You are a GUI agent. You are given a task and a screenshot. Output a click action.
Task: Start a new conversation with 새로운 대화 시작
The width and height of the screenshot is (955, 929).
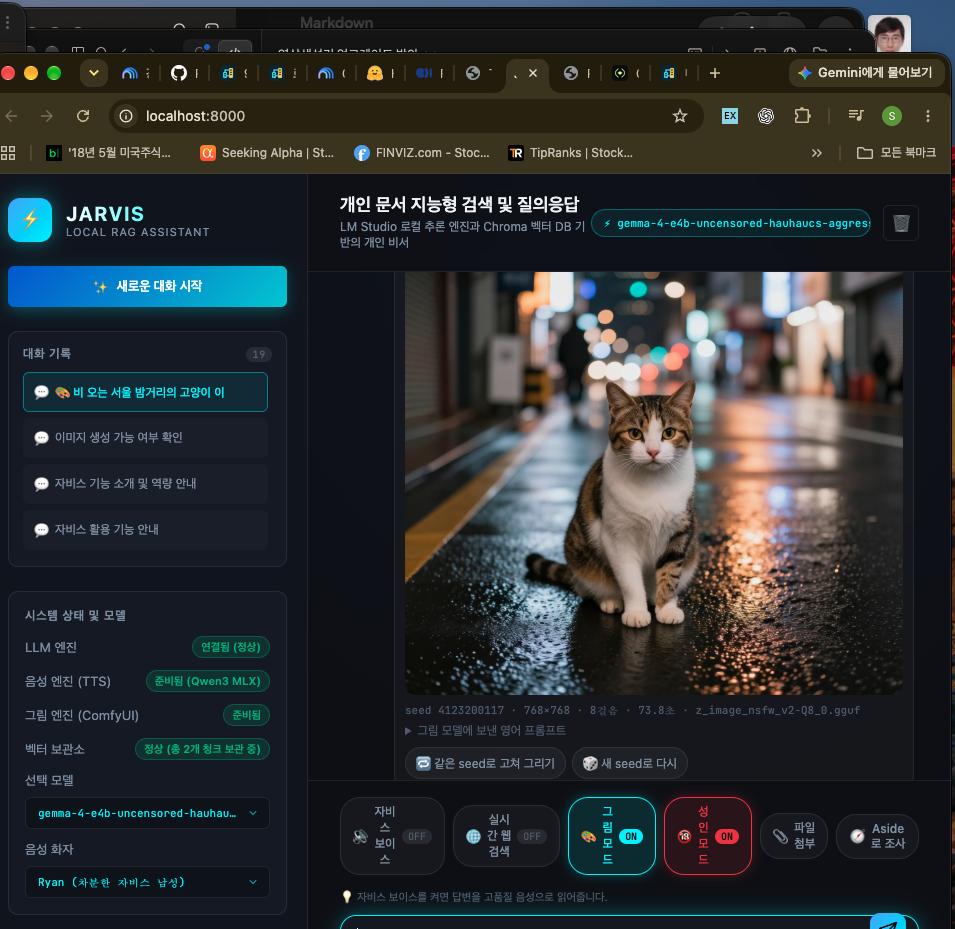click(x=147, y=286)
